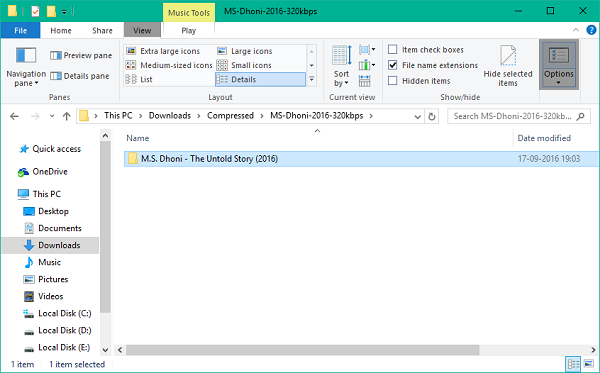The image size is (600, 373).
Task: Switch to the Share tab
Action: [102, 30]
